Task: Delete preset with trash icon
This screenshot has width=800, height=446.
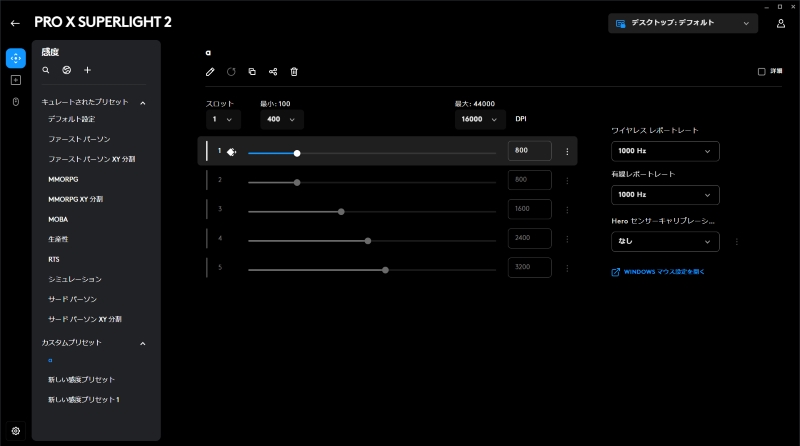Action: tap(294, 72)
